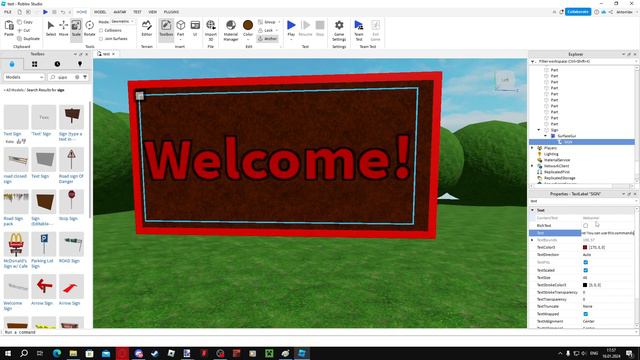Open the FILE menu
The width and height of the screenshot is (640, 360).
point(8,12)
